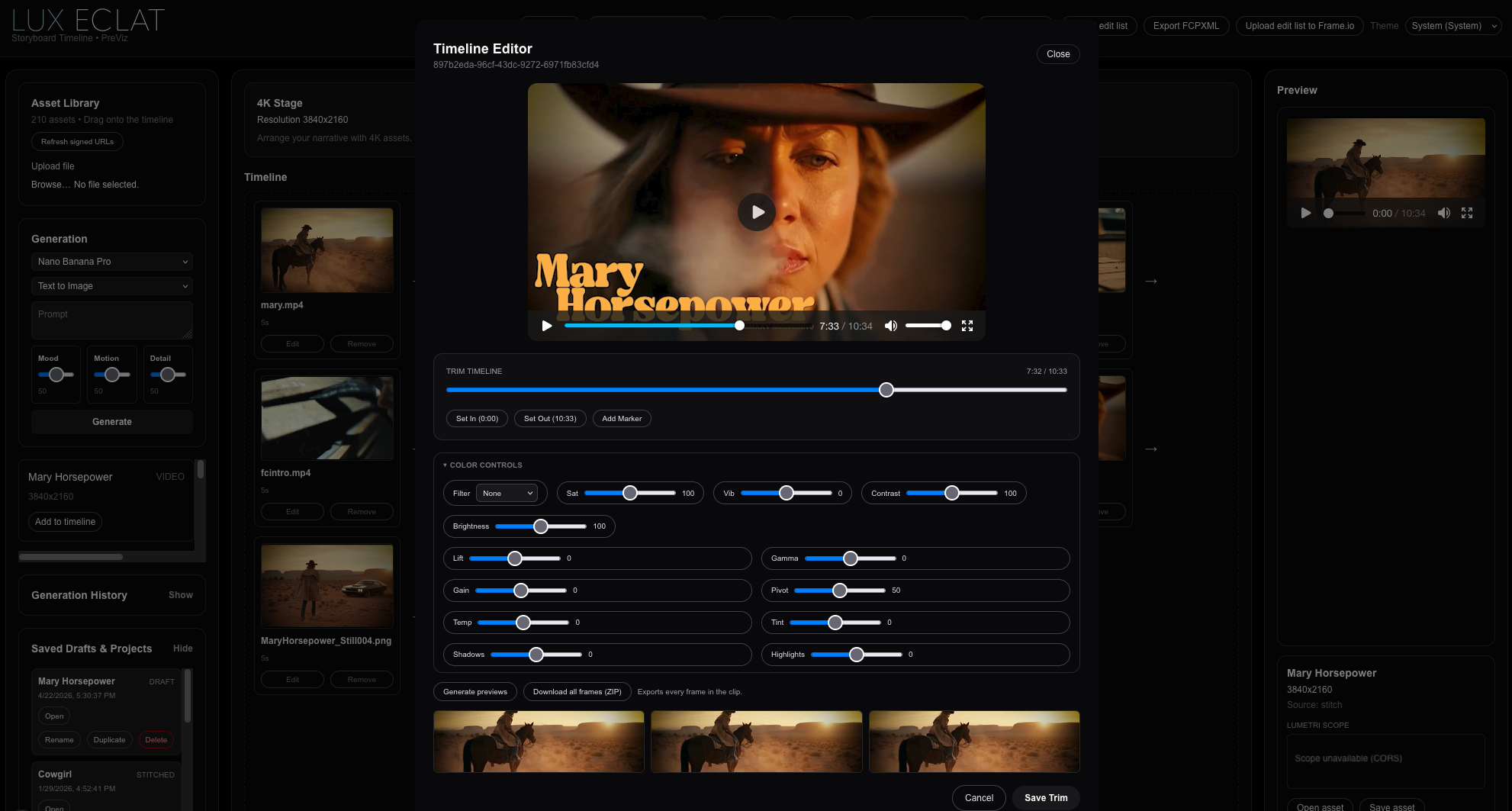
Task: Select the middle frame thumbnail in the editor
Action: (756, 741)
